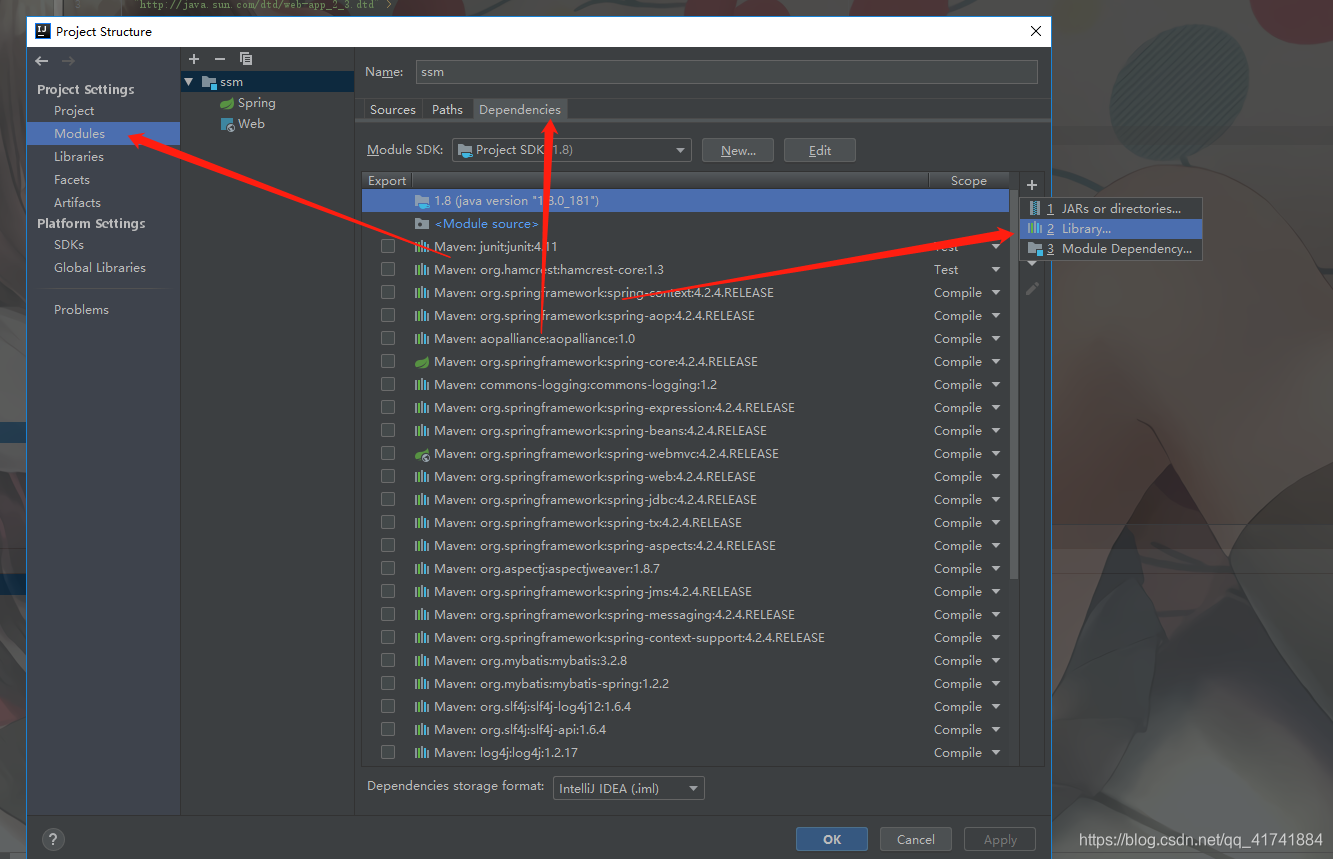Open scope dropdown for spring-jdbc row

tap(996, 500)
